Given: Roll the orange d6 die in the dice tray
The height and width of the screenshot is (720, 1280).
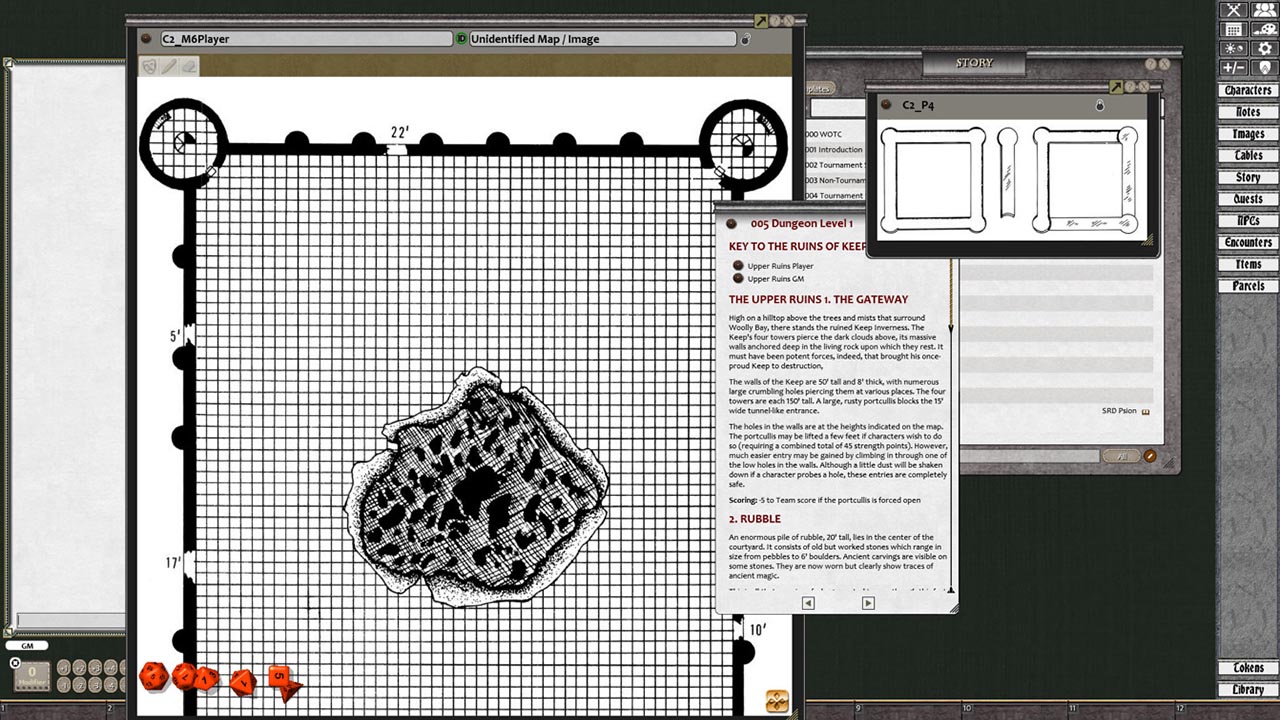Looking at the screenshot, I should tap(278, 674).
